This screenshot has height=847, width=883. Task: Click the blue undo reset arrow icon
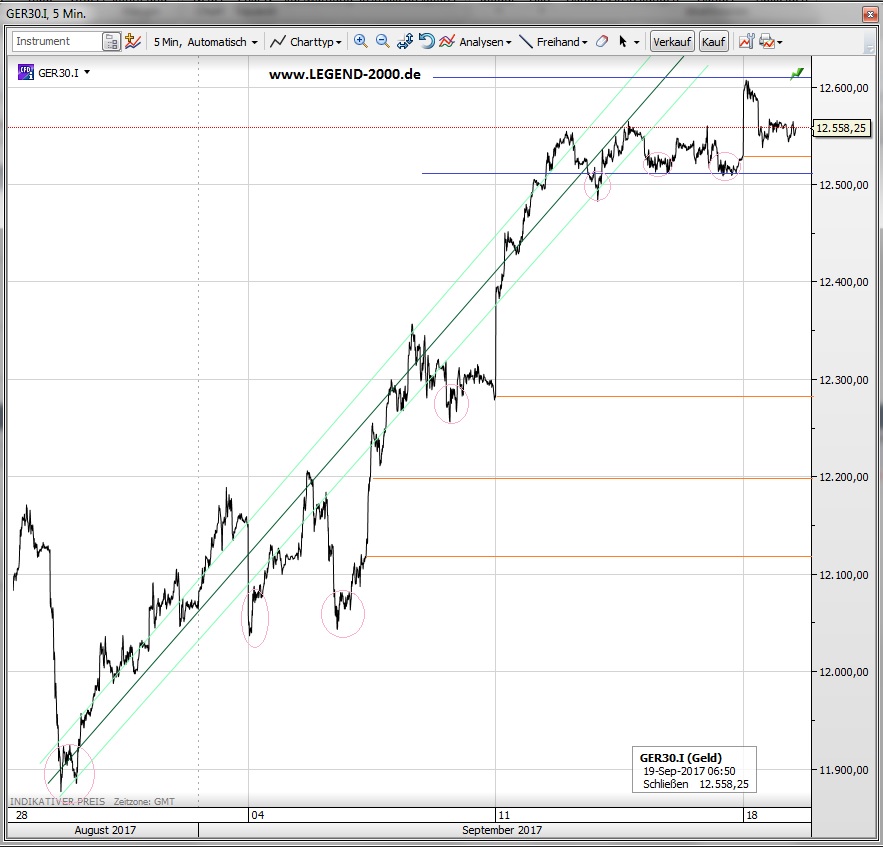426,41
